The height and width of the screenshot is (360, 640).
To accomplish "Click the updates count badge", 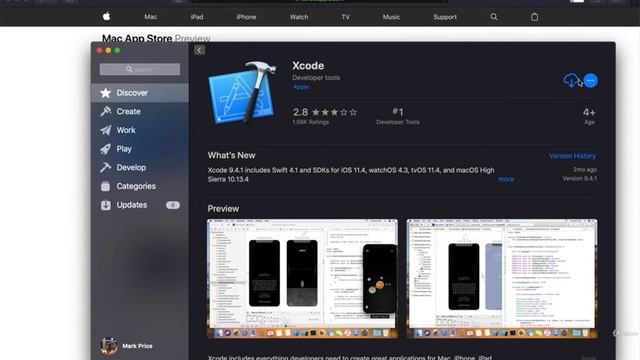I will tap(173, 205).
